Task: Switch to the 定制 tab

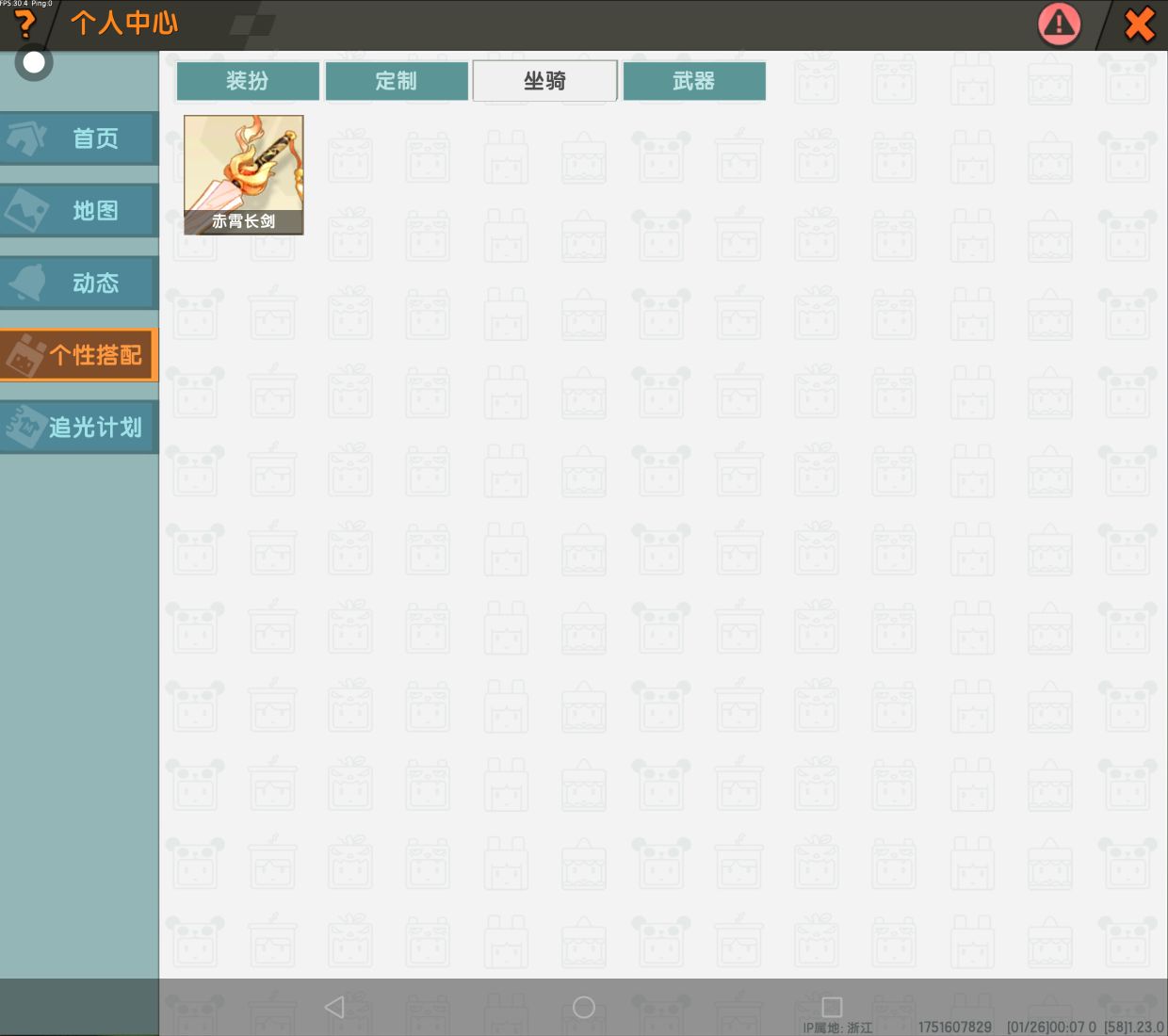Action: [397, 81]
